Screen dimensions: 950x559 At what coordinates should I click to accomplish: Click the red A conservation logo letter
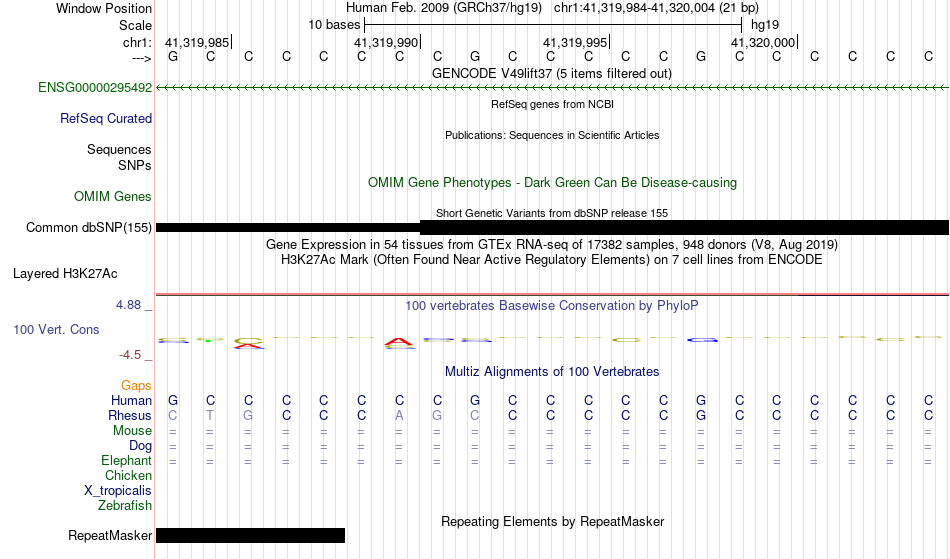pyautogui.click(x=399, y=343)
